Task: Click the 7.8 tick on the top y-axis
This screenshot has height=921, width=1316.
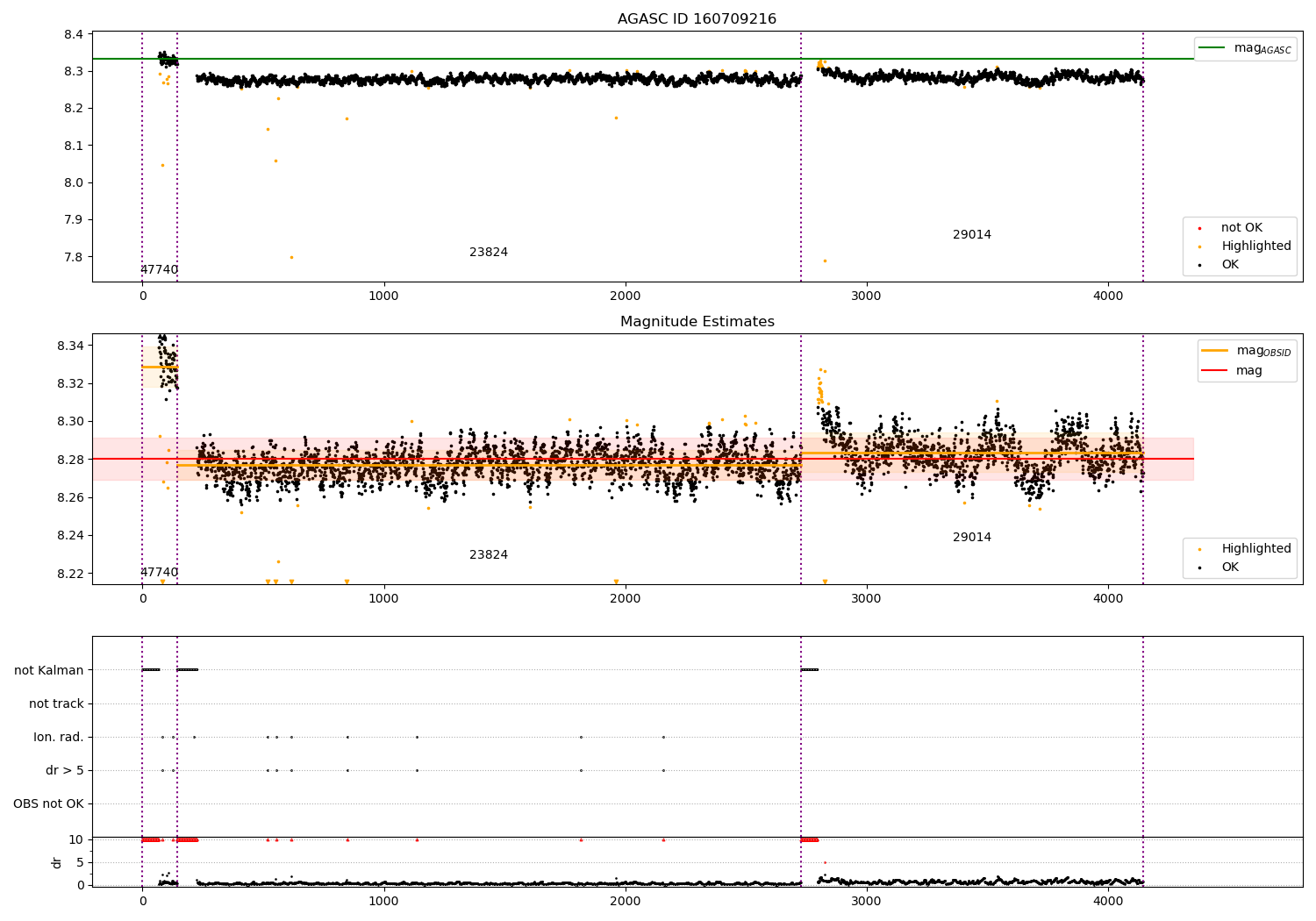Action: point(75,257)
